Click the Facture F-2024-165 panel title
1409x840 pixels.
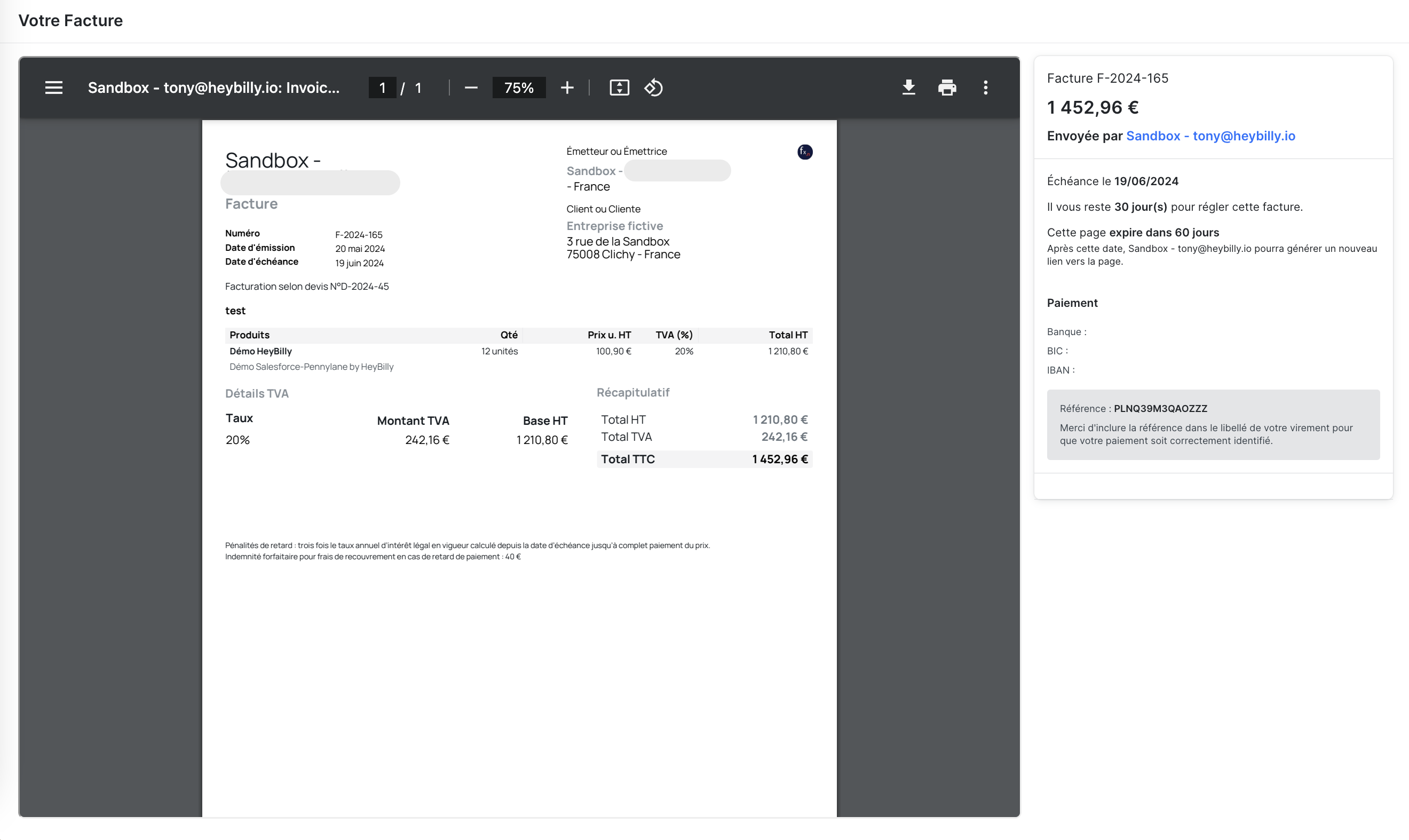(1107, 78)
